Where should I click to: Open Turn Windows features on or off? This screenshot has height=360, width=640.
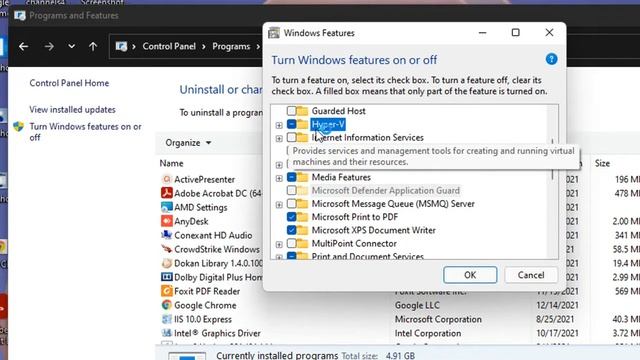coord(85,132)
